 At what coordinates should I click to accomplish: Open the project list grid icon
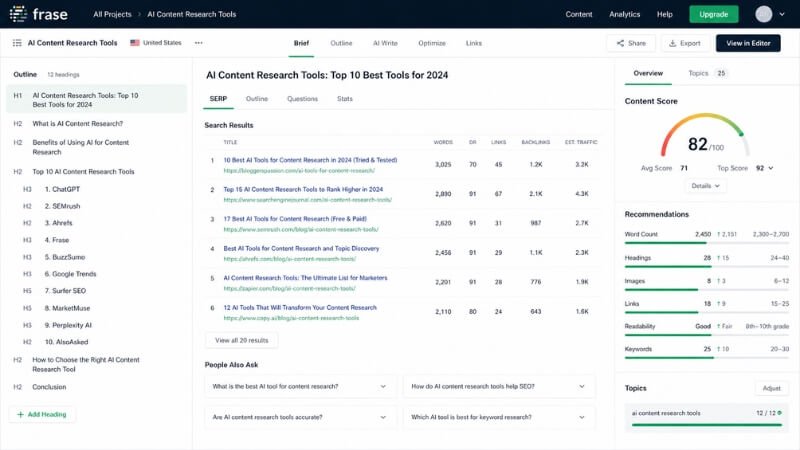pyautogui.click(x=17, y=43)
